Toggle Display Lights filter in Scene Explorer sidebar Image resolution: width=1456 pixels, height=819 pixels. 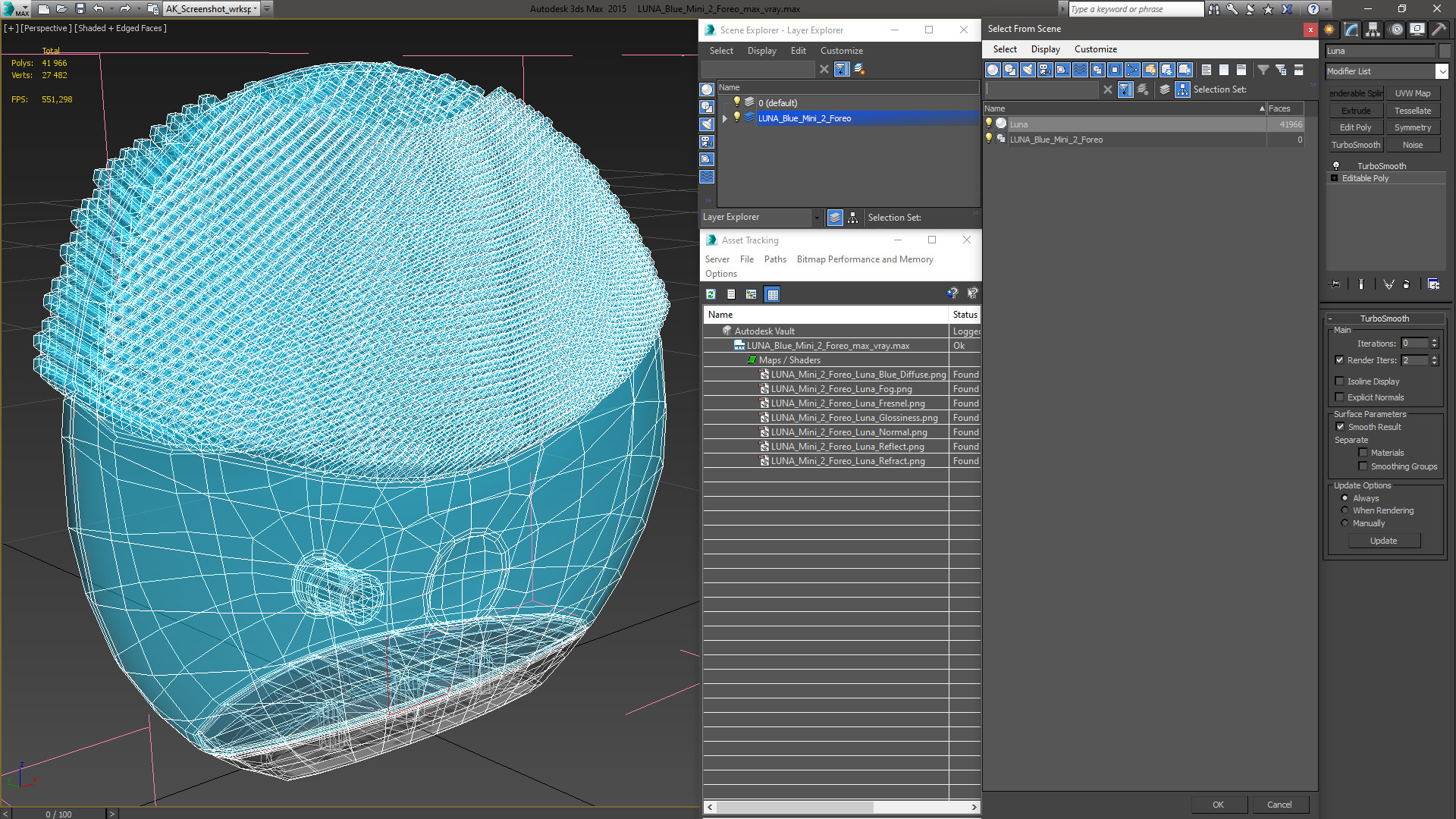(707, 124)
